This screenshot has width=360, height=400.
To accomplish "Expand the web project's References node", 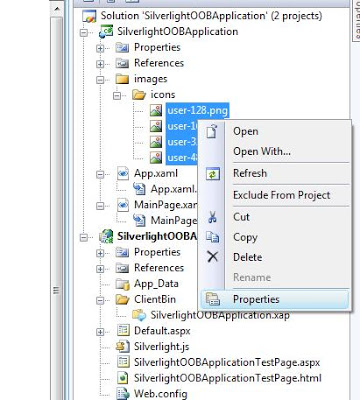I will [100, 268].
